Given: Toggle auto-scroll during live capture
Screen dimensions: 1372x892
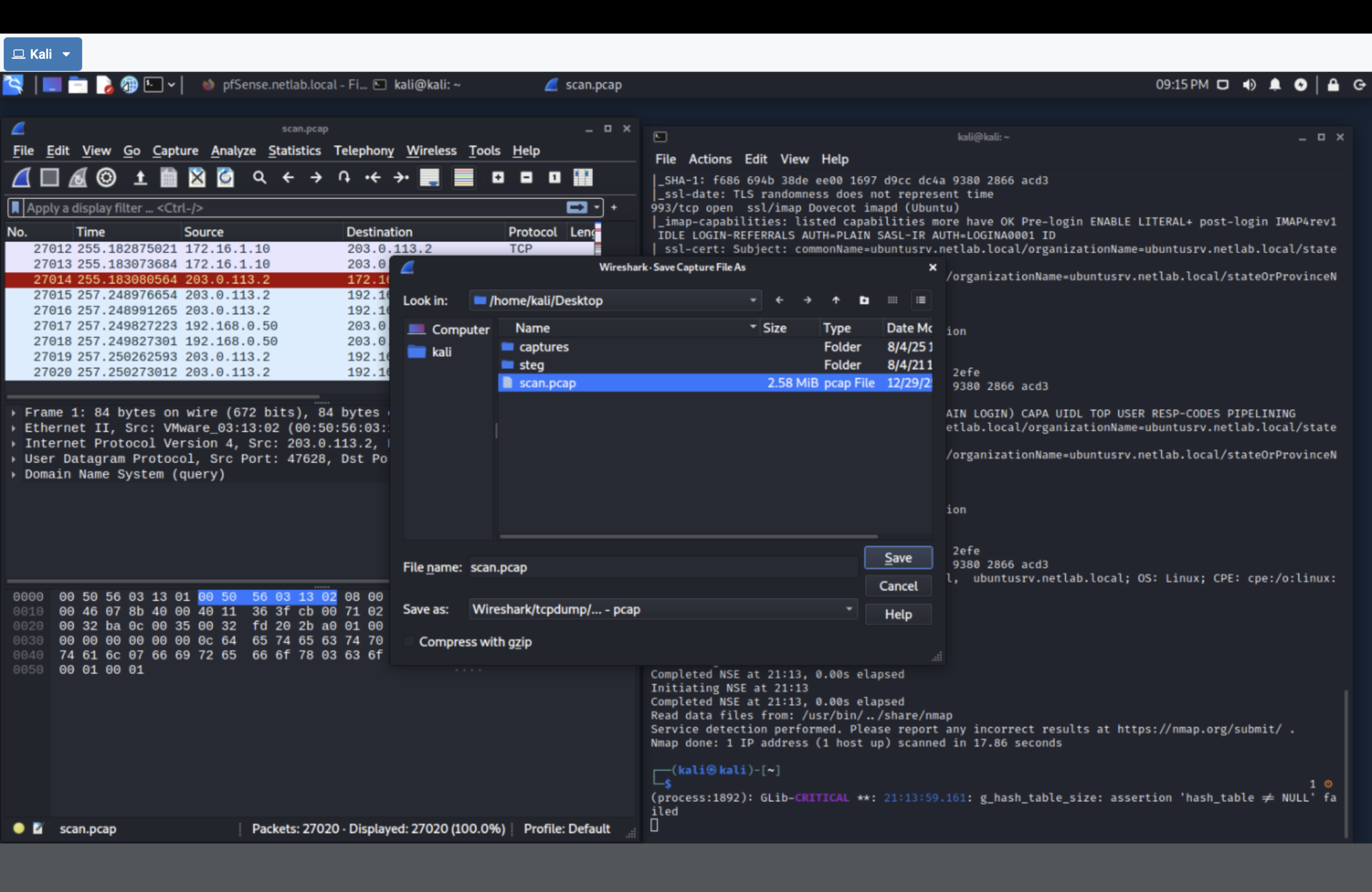Looking at the screenshot, I should click(x=430, y=177).
